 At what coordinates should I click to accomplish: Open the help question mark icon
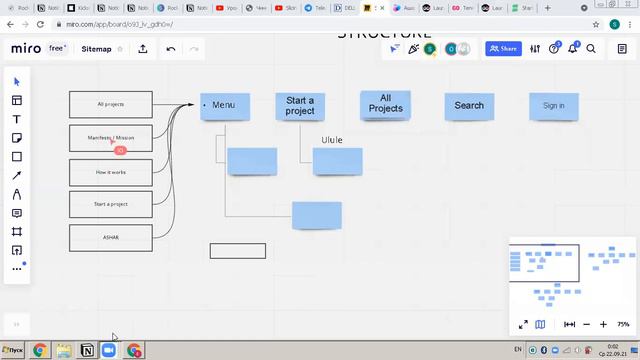553,49
